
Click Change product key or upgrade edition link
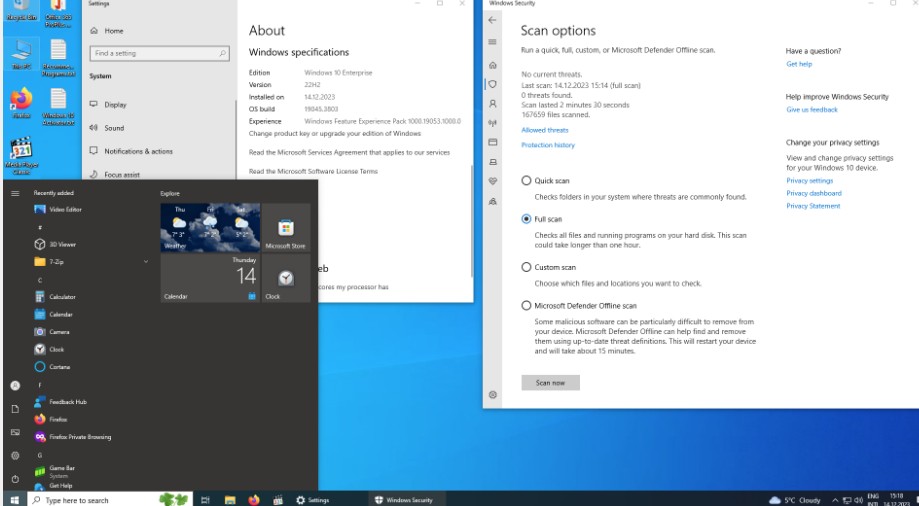335,133
